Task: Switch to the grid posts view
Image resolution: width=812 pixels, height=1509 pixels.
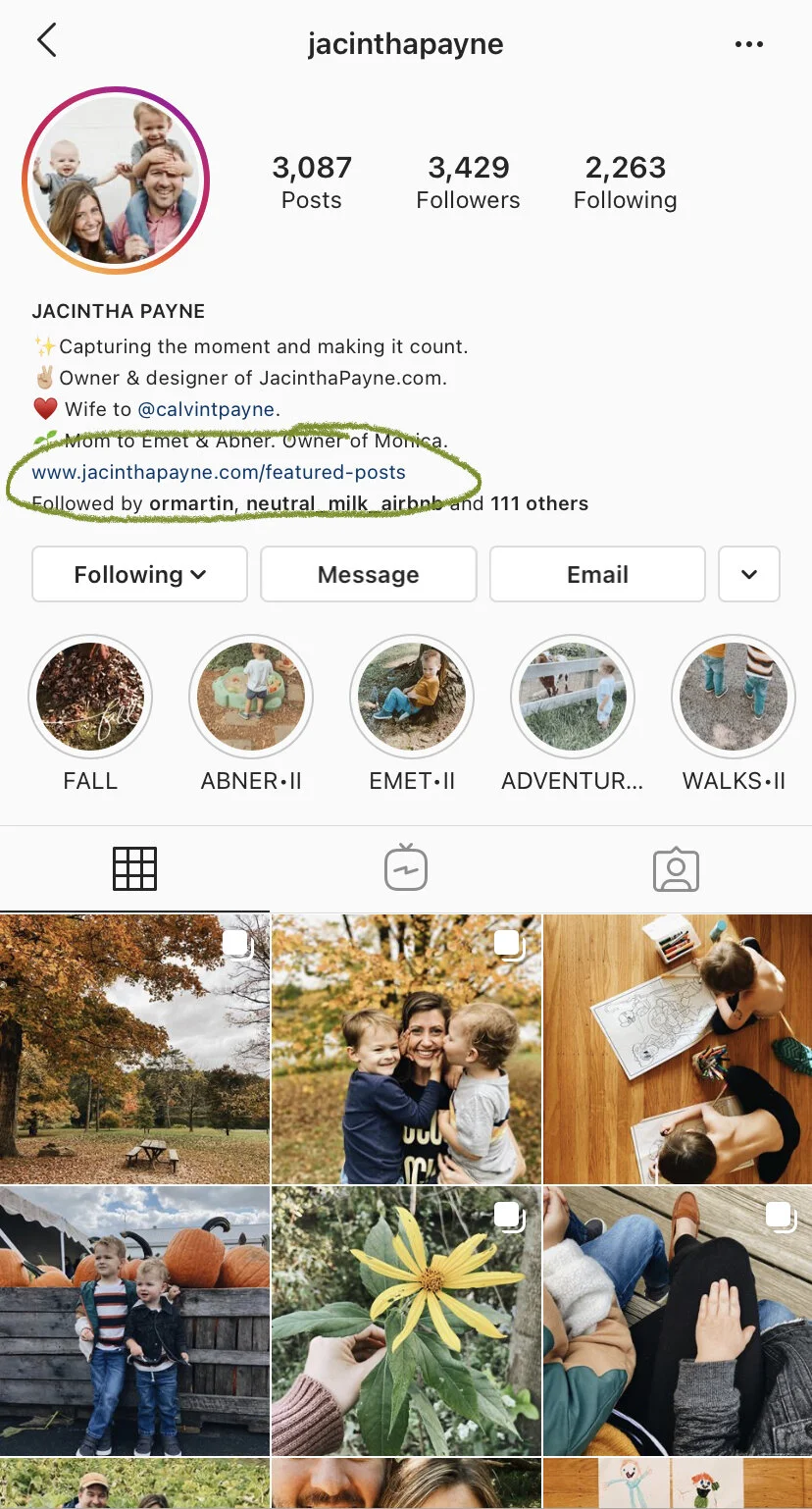Action: tap(134, 868)
